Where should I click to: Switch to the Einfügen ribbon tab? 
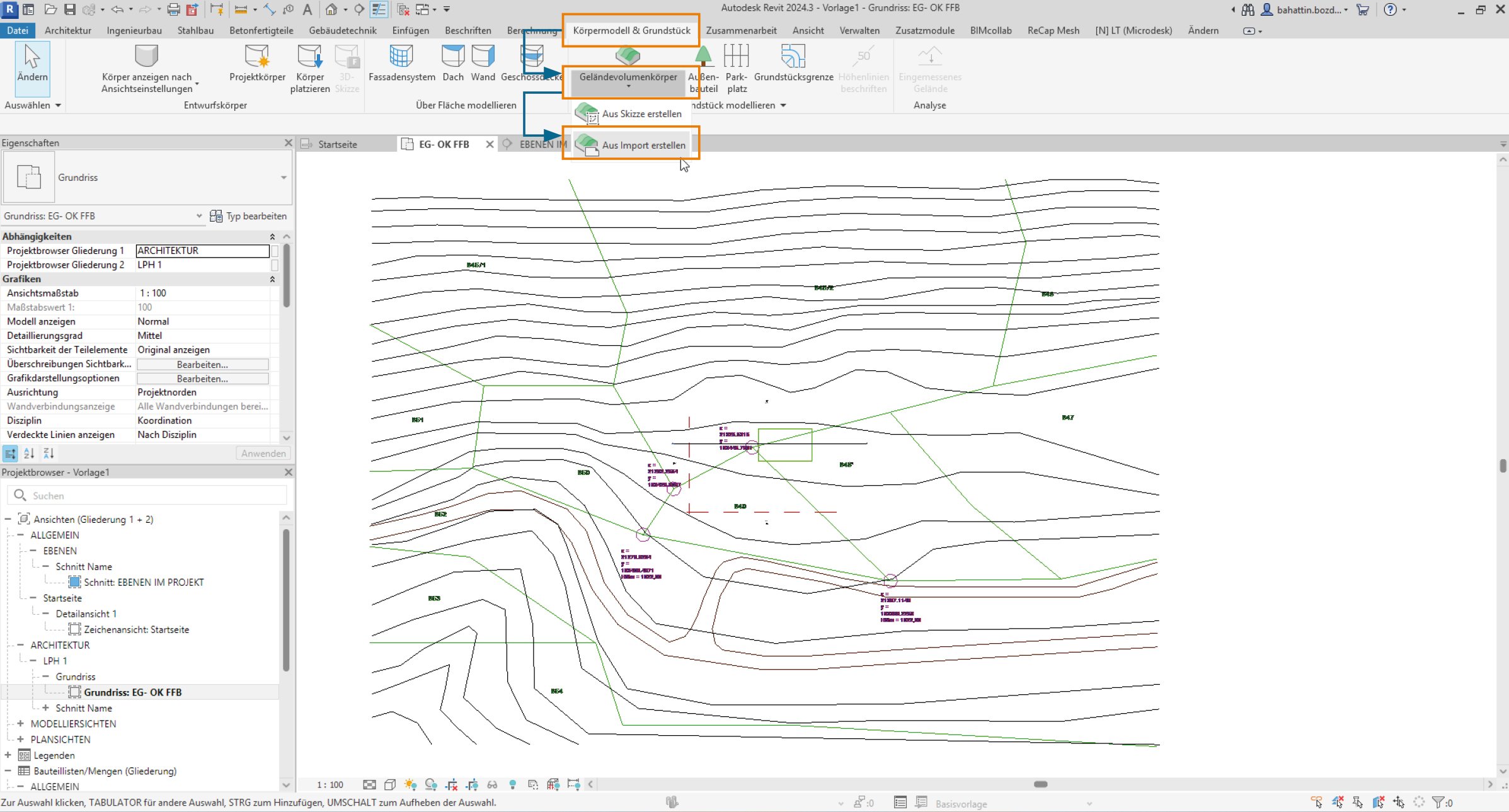pos(410,30)
